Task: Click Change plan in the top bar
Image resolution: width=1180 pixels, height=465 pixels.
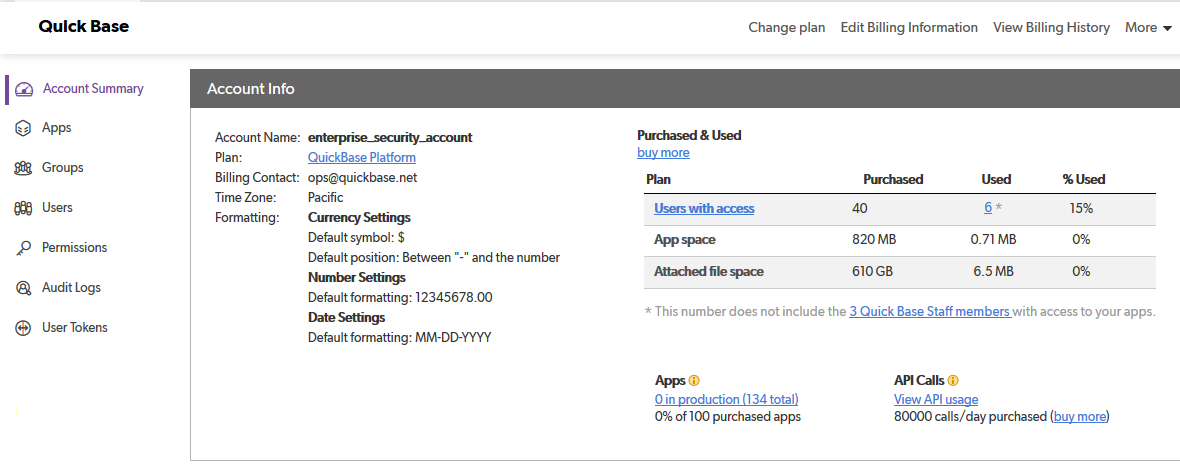Action: coord(786,28)
